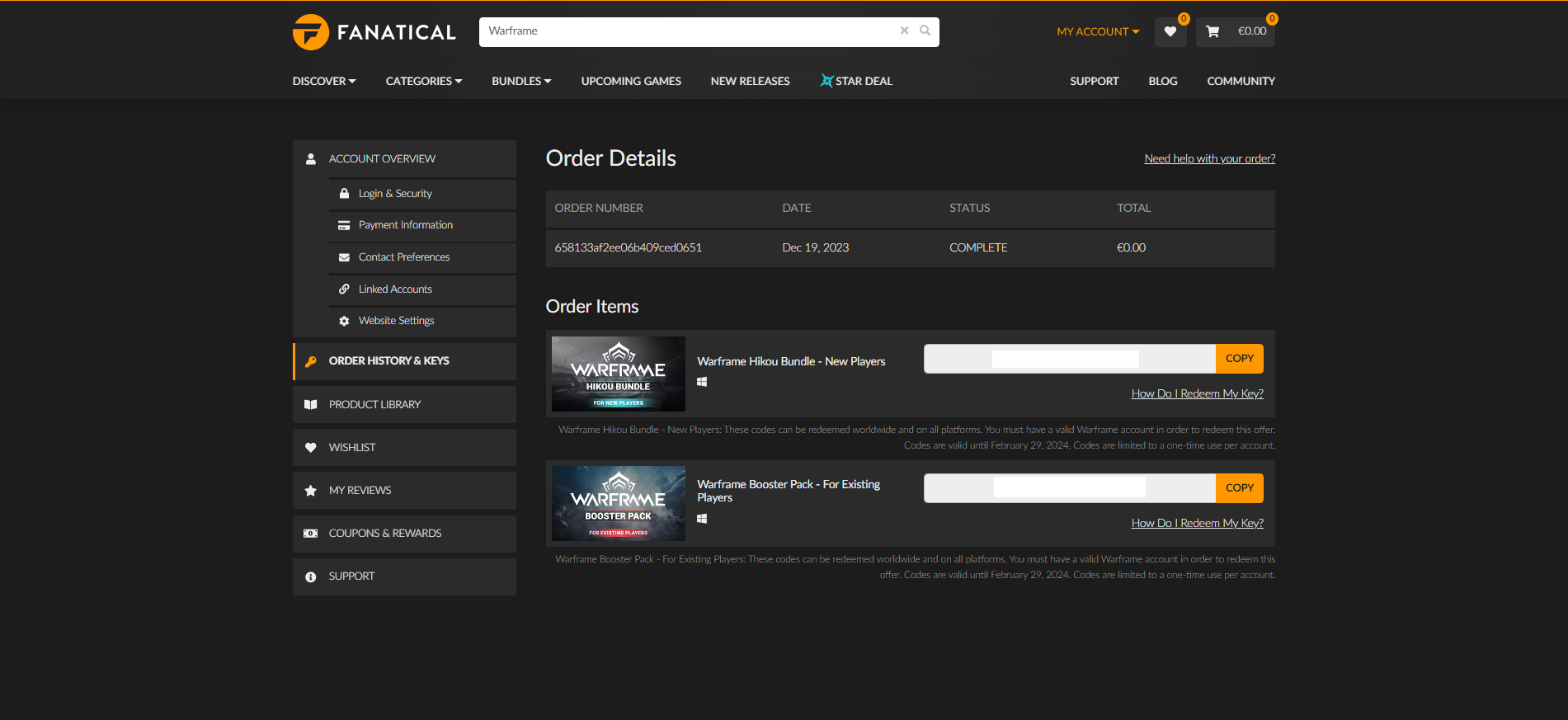Open Support in the top navigation

pyautogui.click(x=1095, y=81)
